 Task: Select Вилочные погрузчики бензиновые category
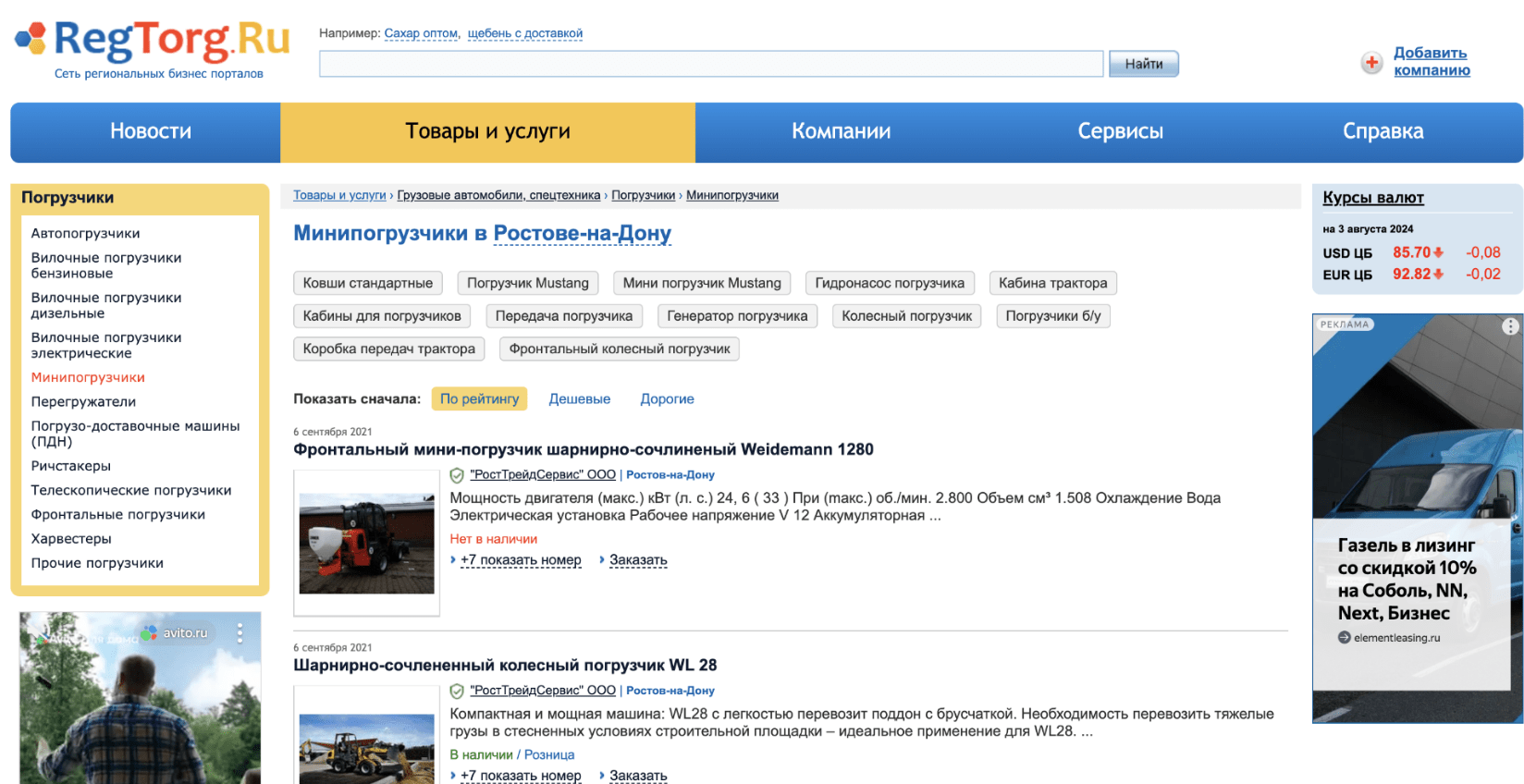pyautogui.click(x=106, y=265)
